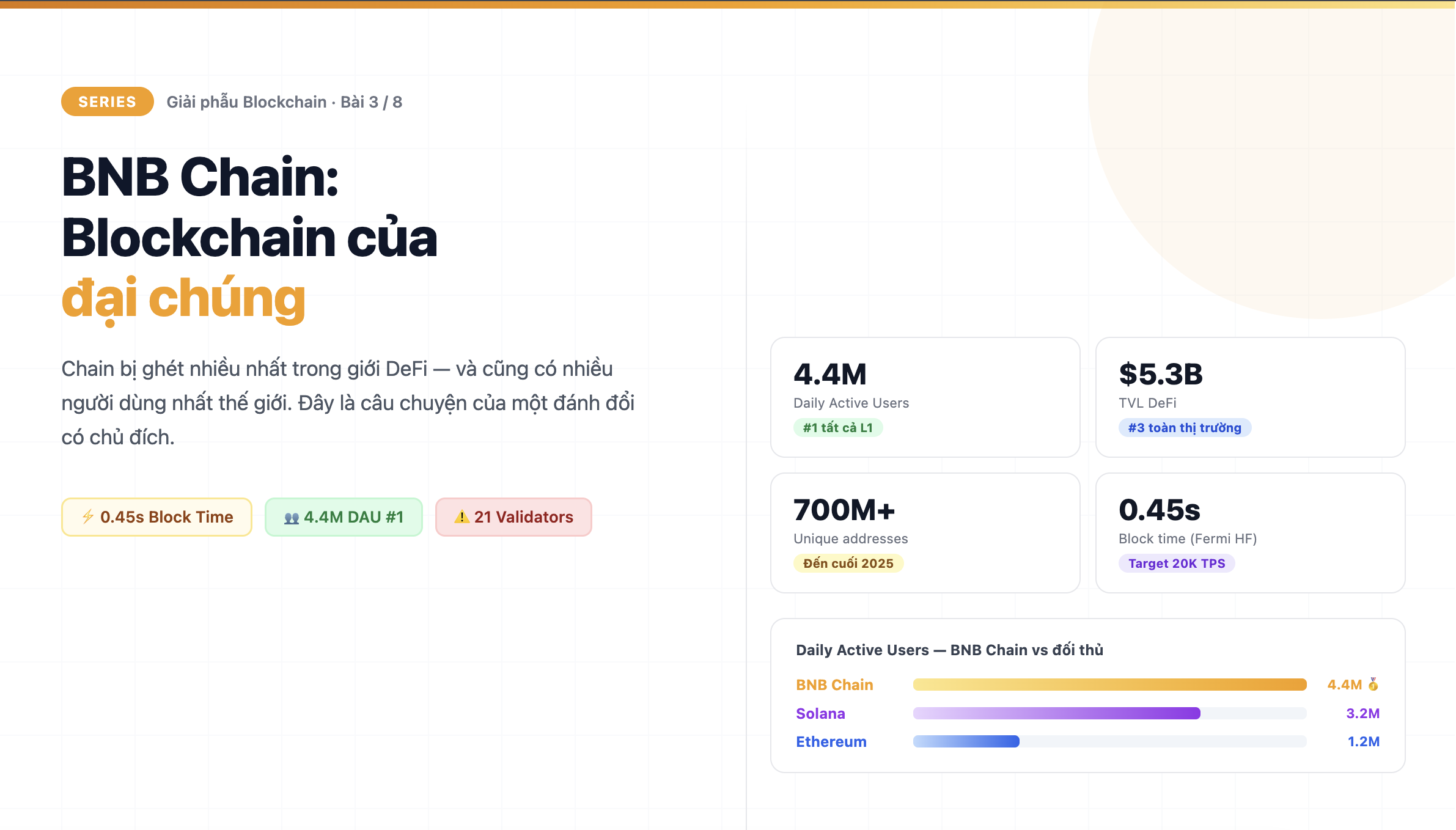Toggle the '4.4M DAU #1' pill
1456x830 pixels.
pyautogui.click(x=344, y=516)
